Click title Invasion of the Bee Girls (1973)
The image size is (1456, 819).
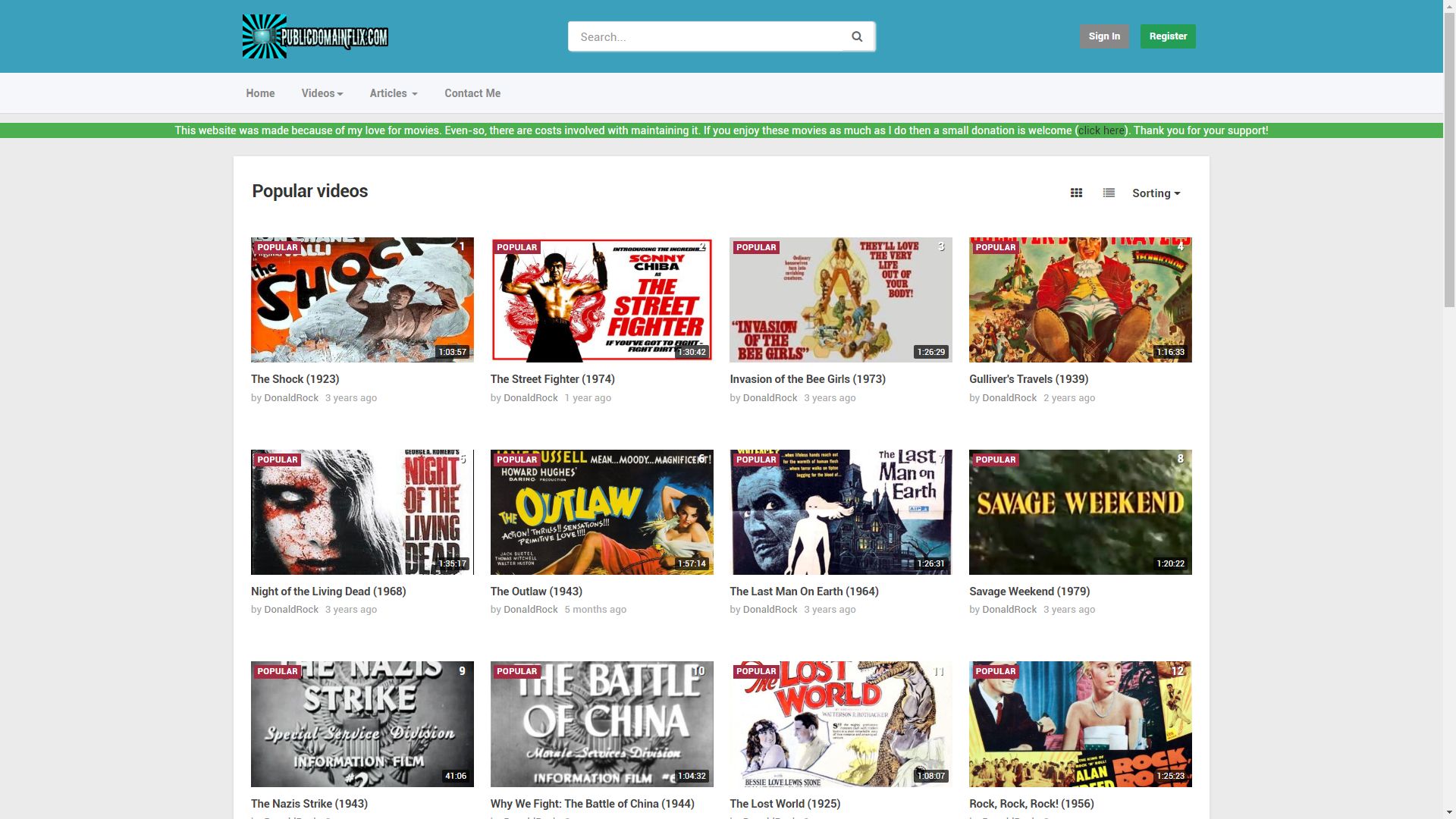[x=808, y=379]
